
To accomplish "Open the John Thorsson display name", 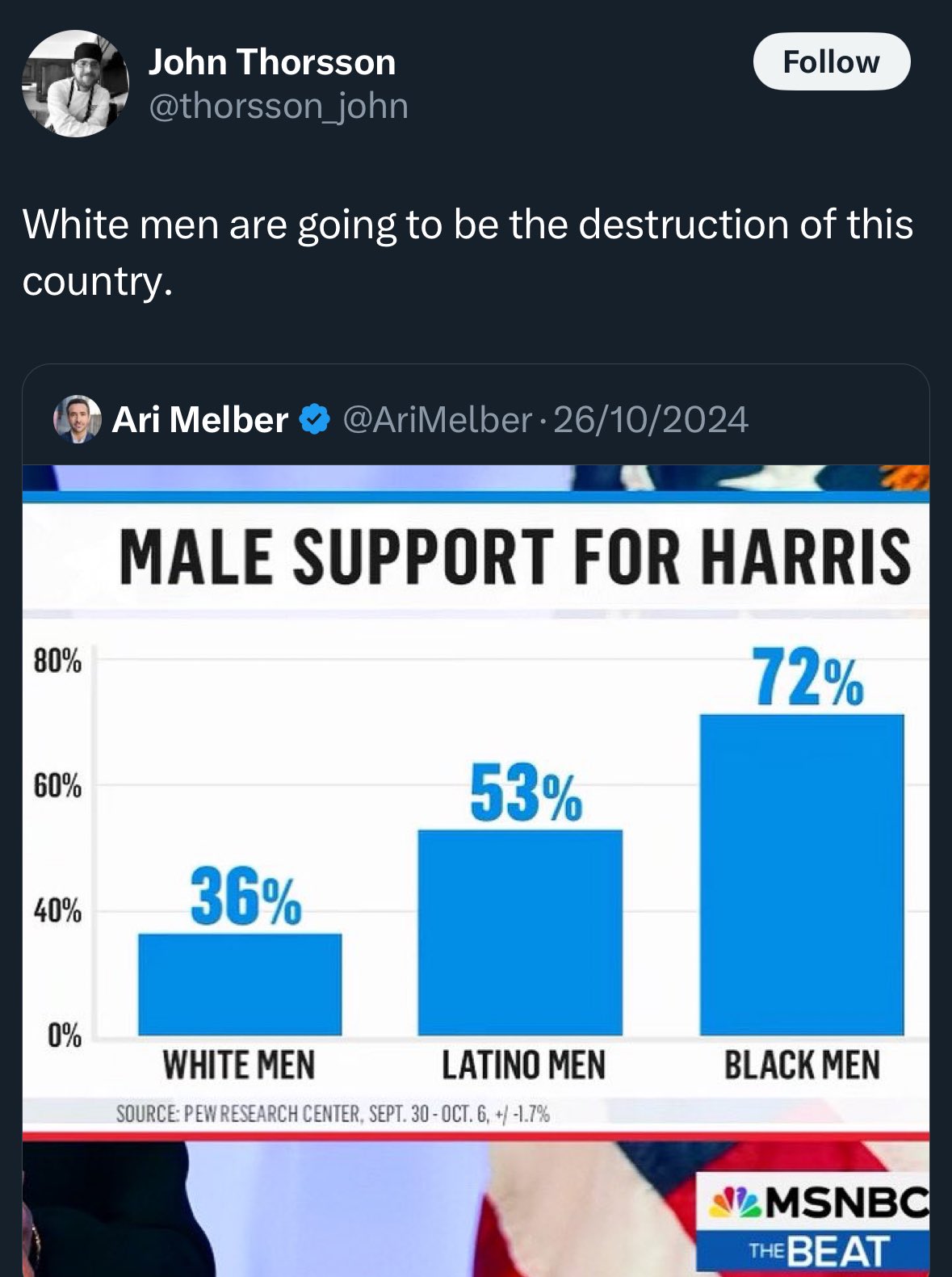I will click(271, 62).
